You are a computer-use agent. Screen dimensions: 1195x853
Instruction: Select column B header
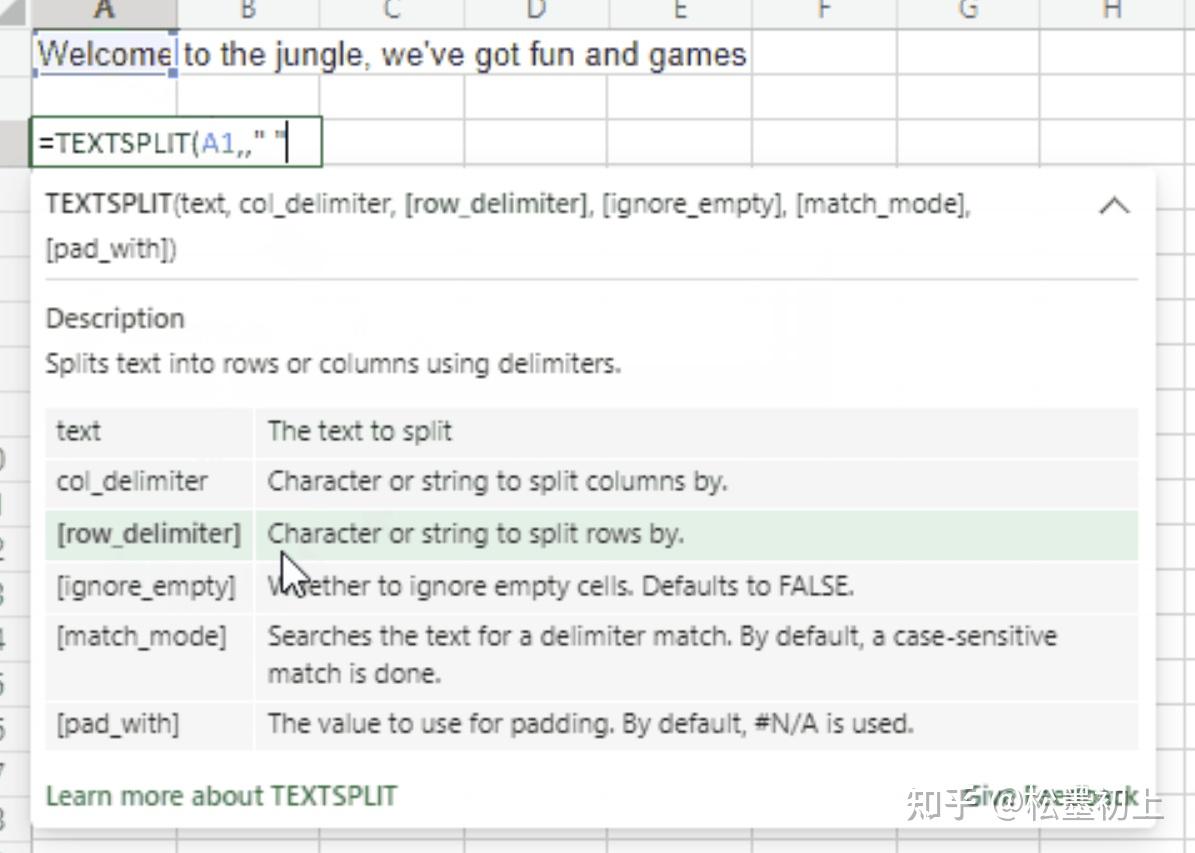[x=248, y=10]
